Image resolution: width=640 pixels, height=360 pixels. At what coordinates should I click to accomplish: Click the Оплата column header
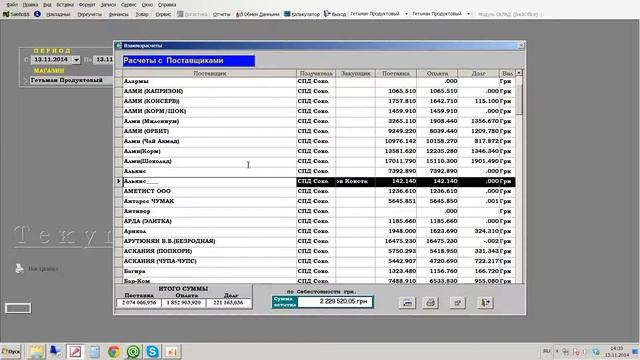(437, 73)
